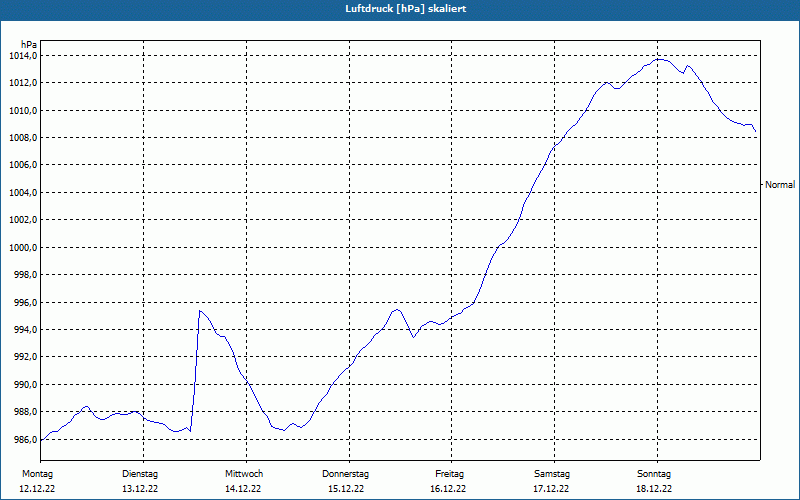Click the Freitag day label

pos(449,474)
